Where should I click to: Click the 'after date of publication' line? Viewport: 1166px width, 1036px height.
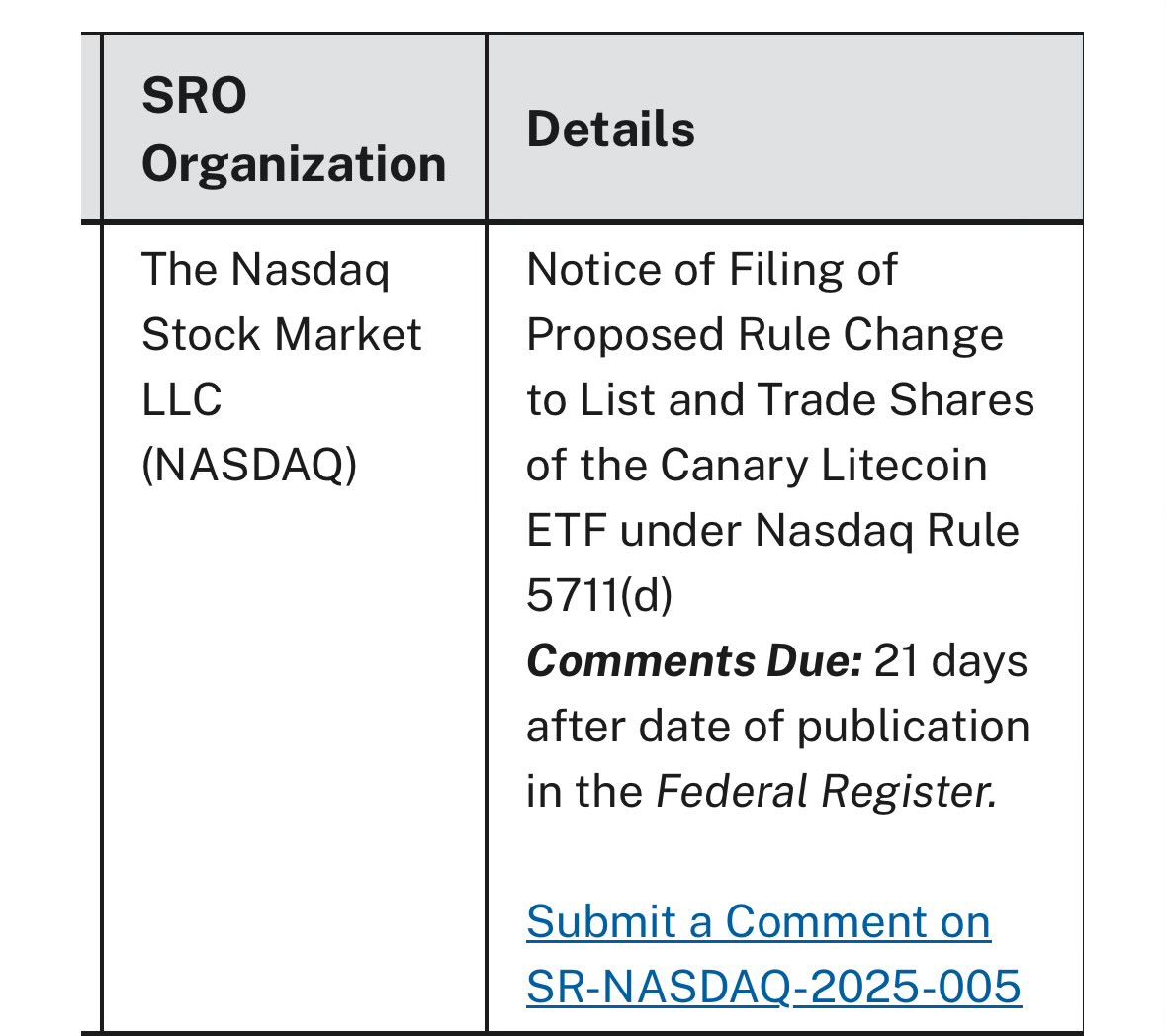point(778,727)
